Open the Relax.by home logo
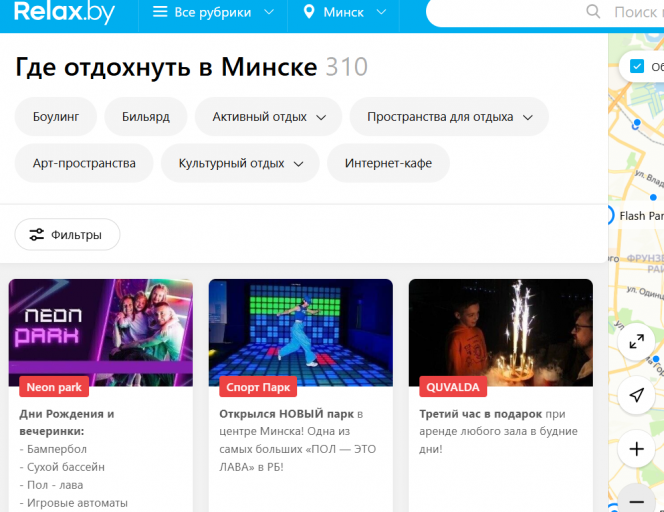Image resolution: width=664 pixels, height=512 pixels. point(64,12)
